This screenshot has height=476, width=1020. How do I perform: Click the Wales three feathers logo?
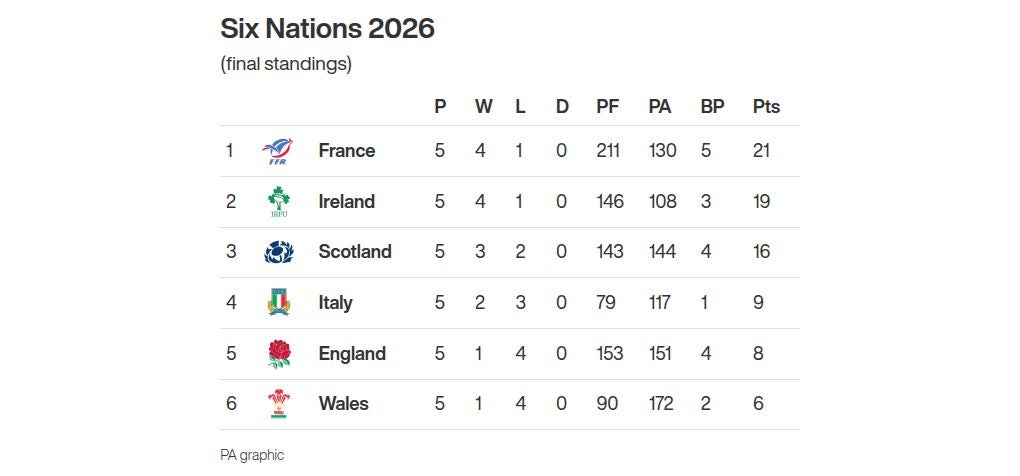point(278,404)
